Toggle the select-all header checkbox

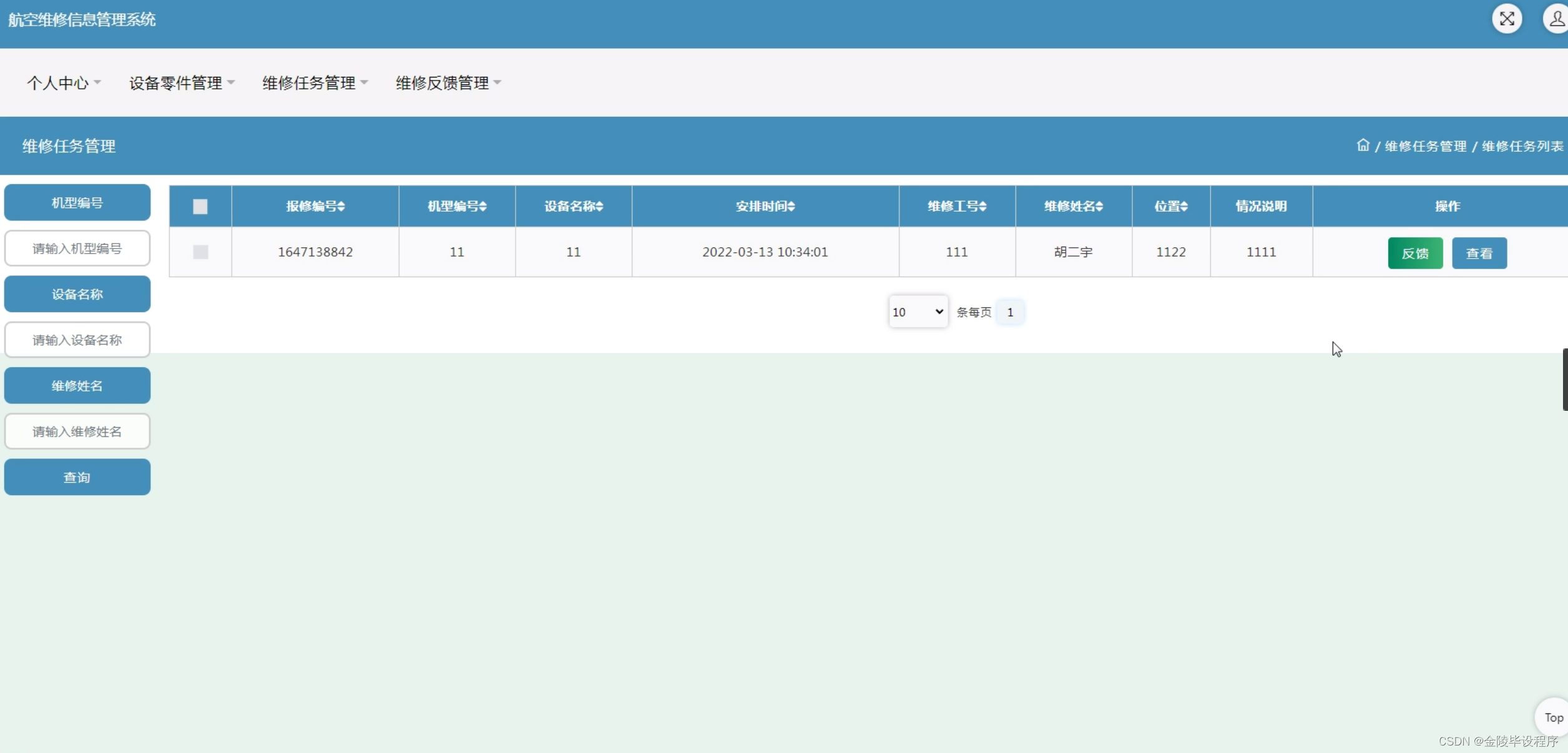(x=200, y=206)
